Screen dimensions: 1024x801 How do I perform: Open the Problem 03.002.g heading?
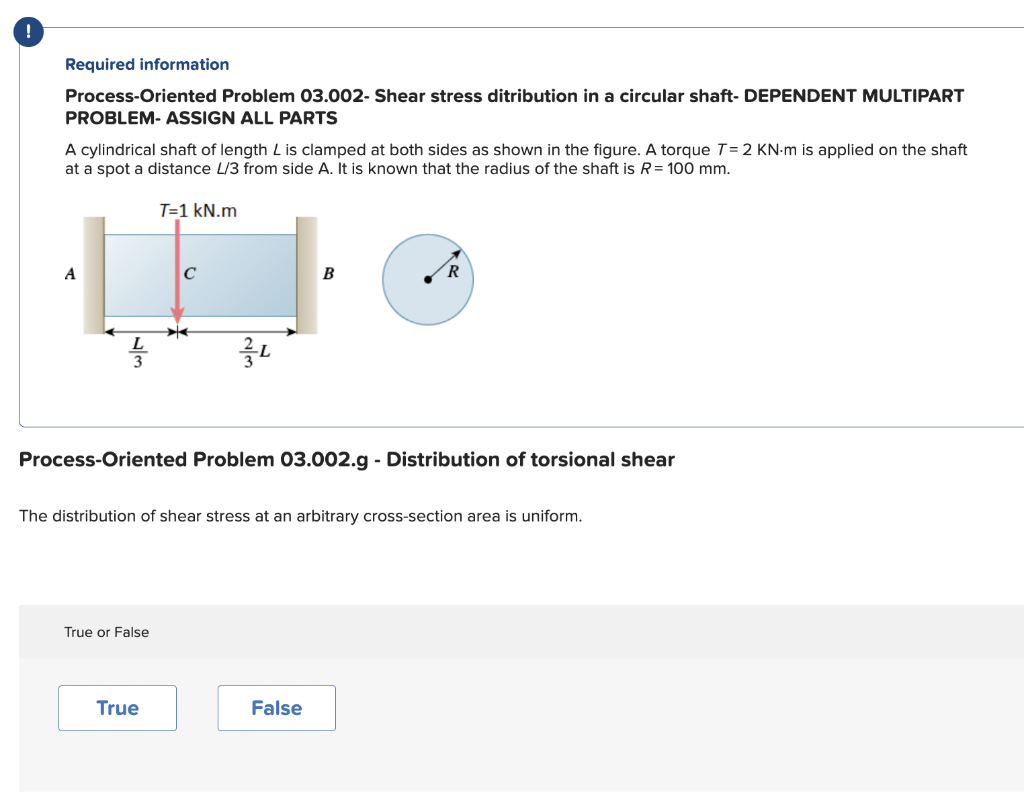(x=346, y=459)
